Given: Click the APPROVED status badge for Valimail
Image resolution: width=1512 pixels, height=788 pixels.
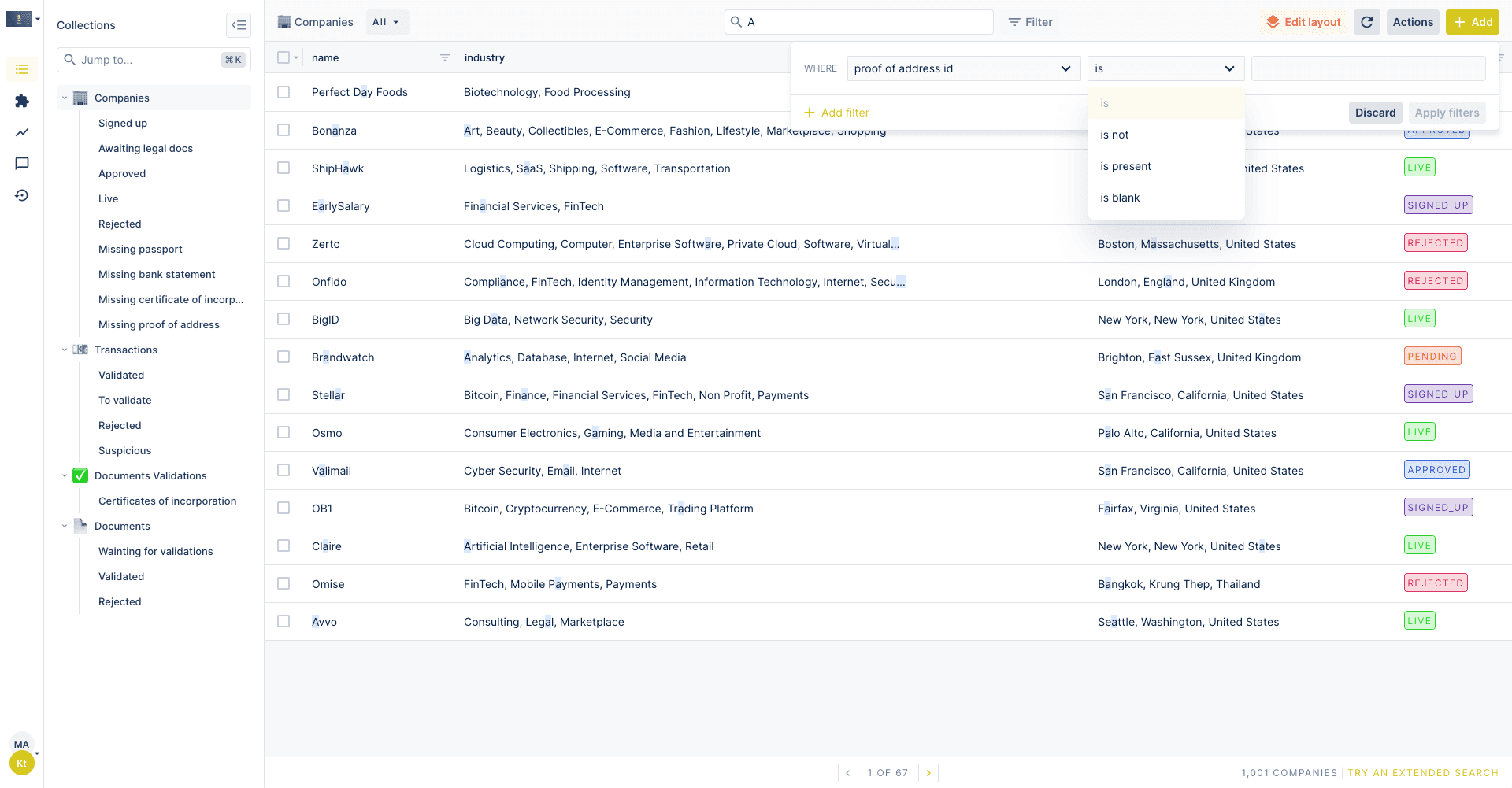Looking at the screenshot, I should pos(1437,470).
